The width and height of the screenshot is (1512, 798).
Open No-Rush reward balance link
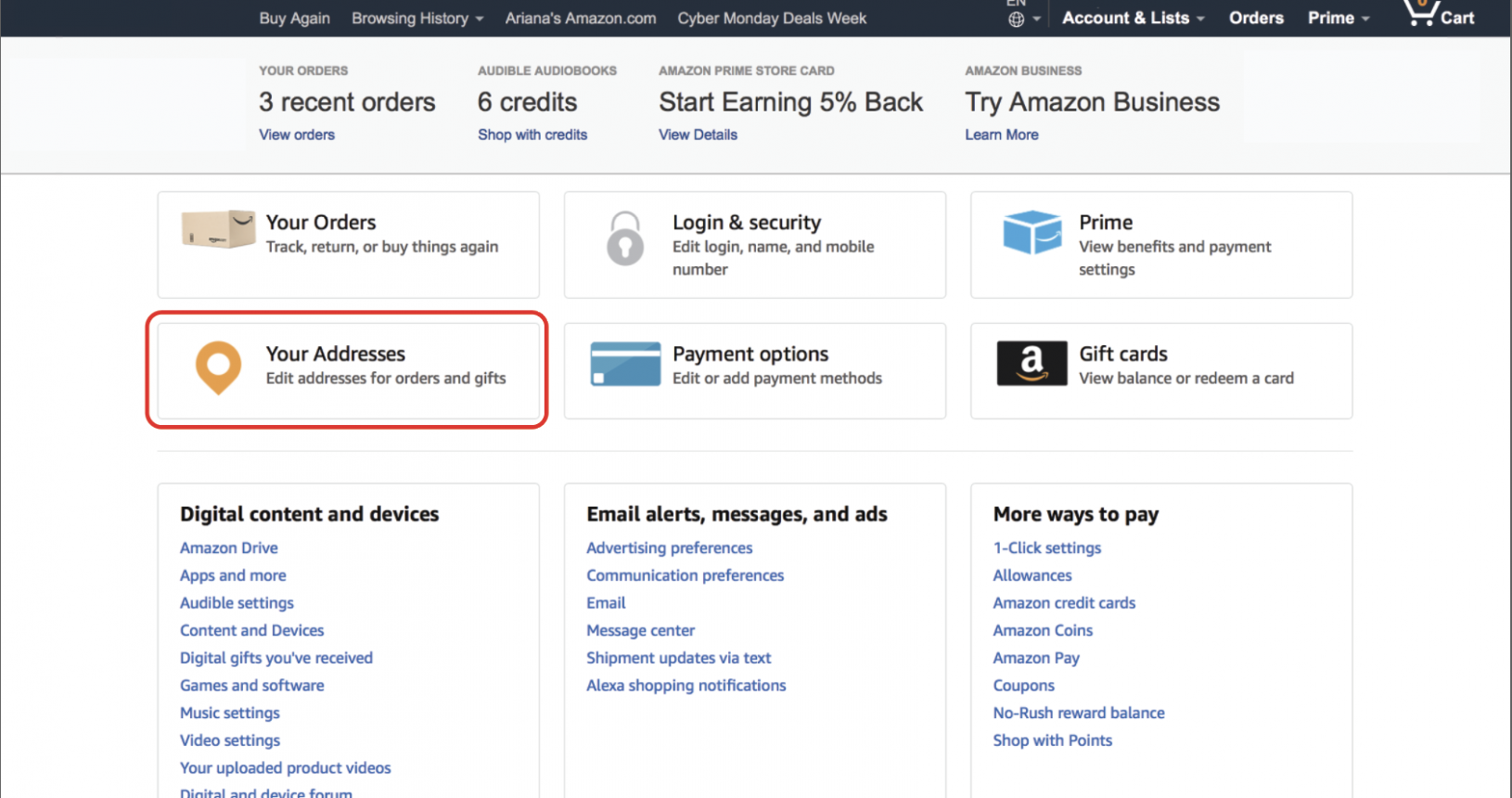pos(1079,714)
